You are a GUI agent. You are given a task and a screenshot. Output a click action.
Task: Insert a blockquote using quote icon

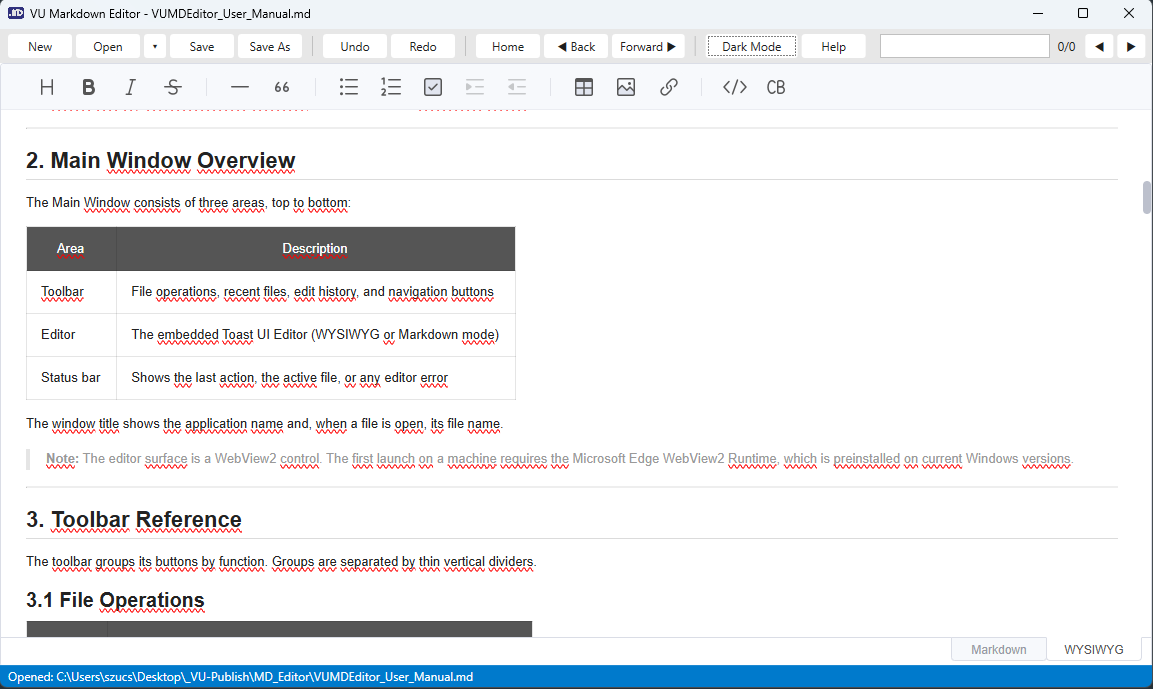282,88
